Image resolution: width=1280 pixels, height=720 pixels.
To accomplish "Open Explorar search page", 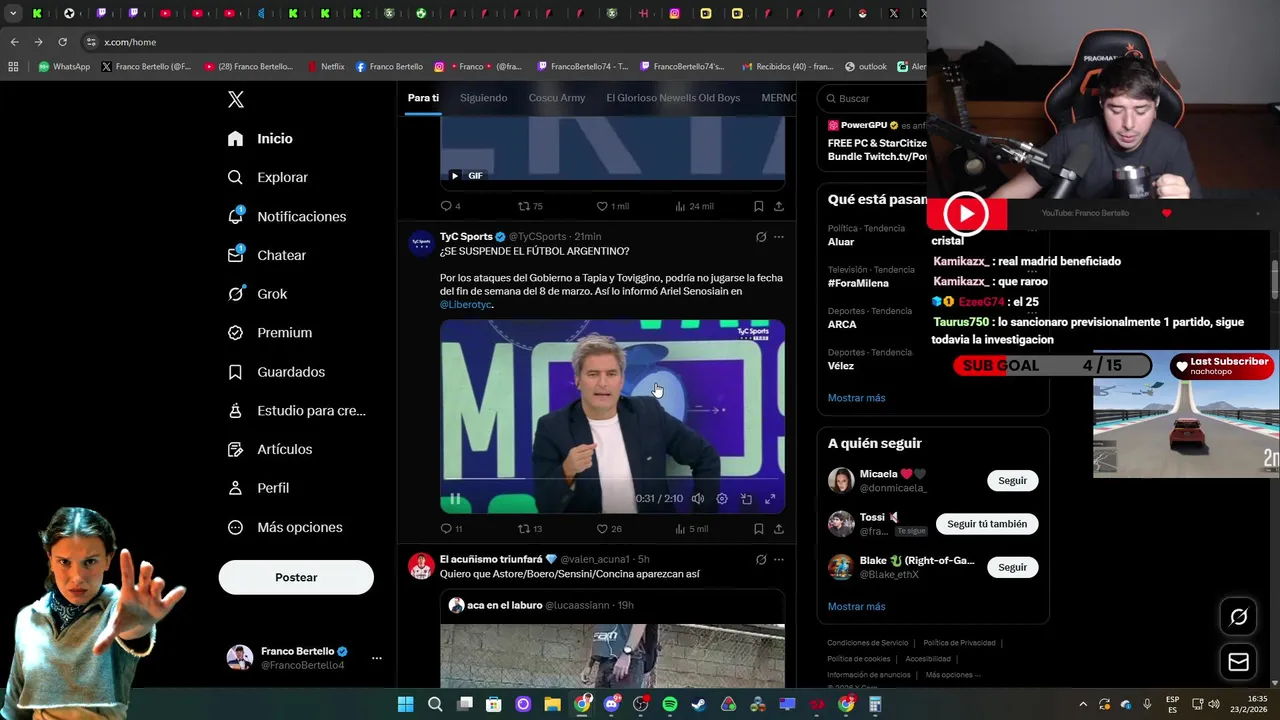I will tap(267, 177).
